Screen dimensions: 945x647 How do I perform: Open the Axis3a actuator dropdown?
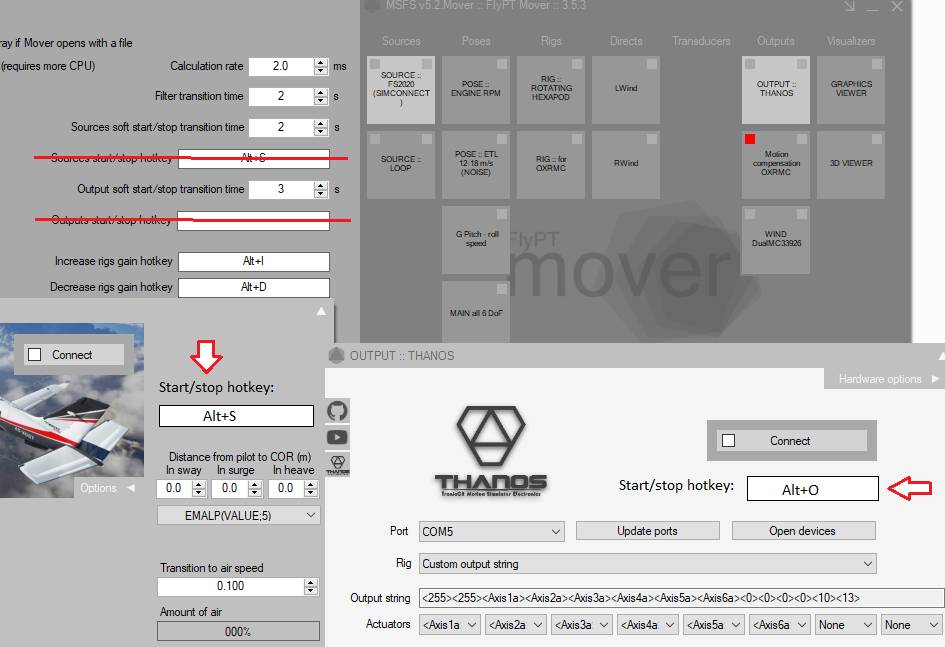(582, 625)
